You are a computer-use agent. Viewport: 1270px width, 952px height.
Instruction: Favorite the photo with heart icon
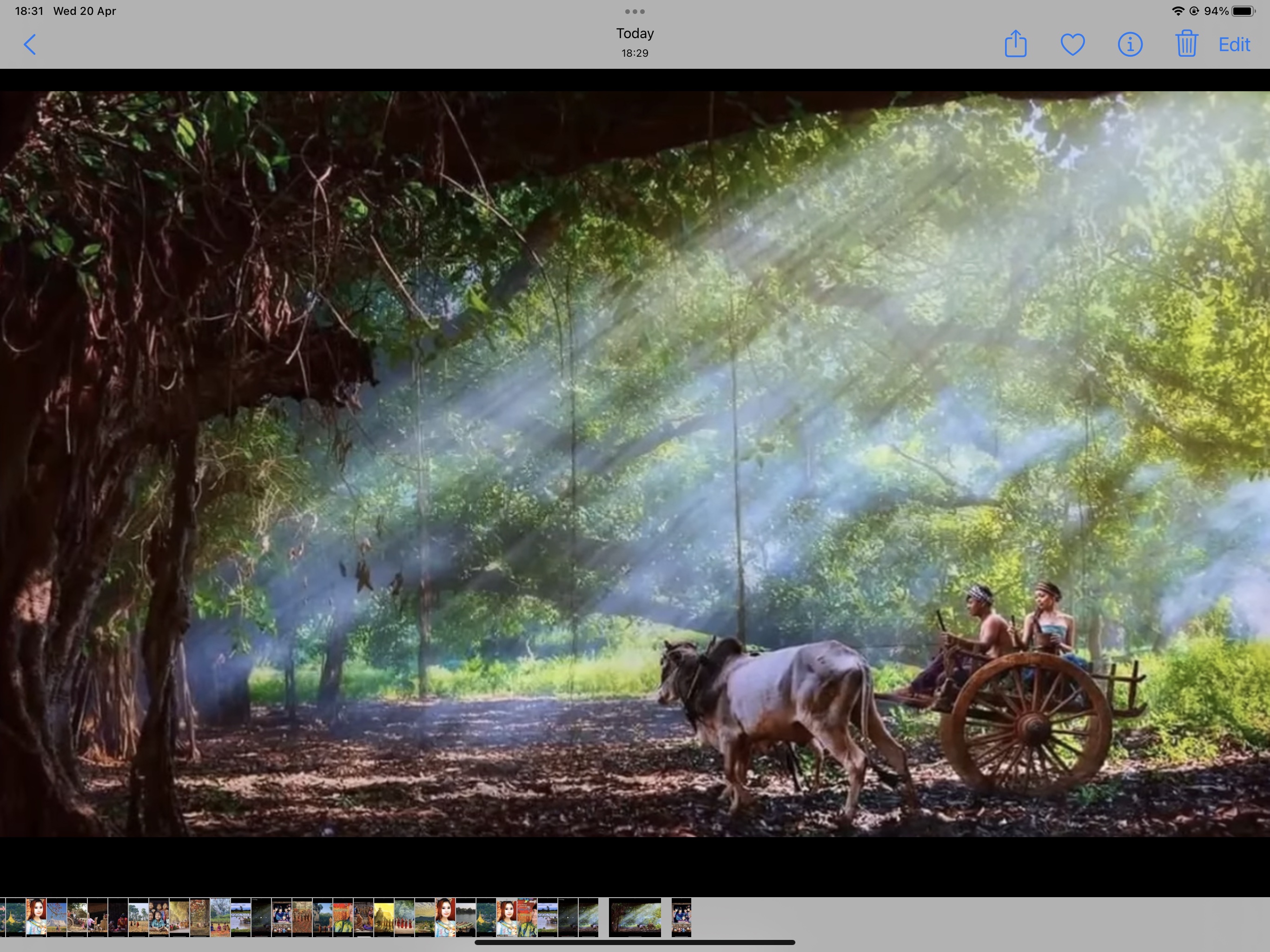1072,45
